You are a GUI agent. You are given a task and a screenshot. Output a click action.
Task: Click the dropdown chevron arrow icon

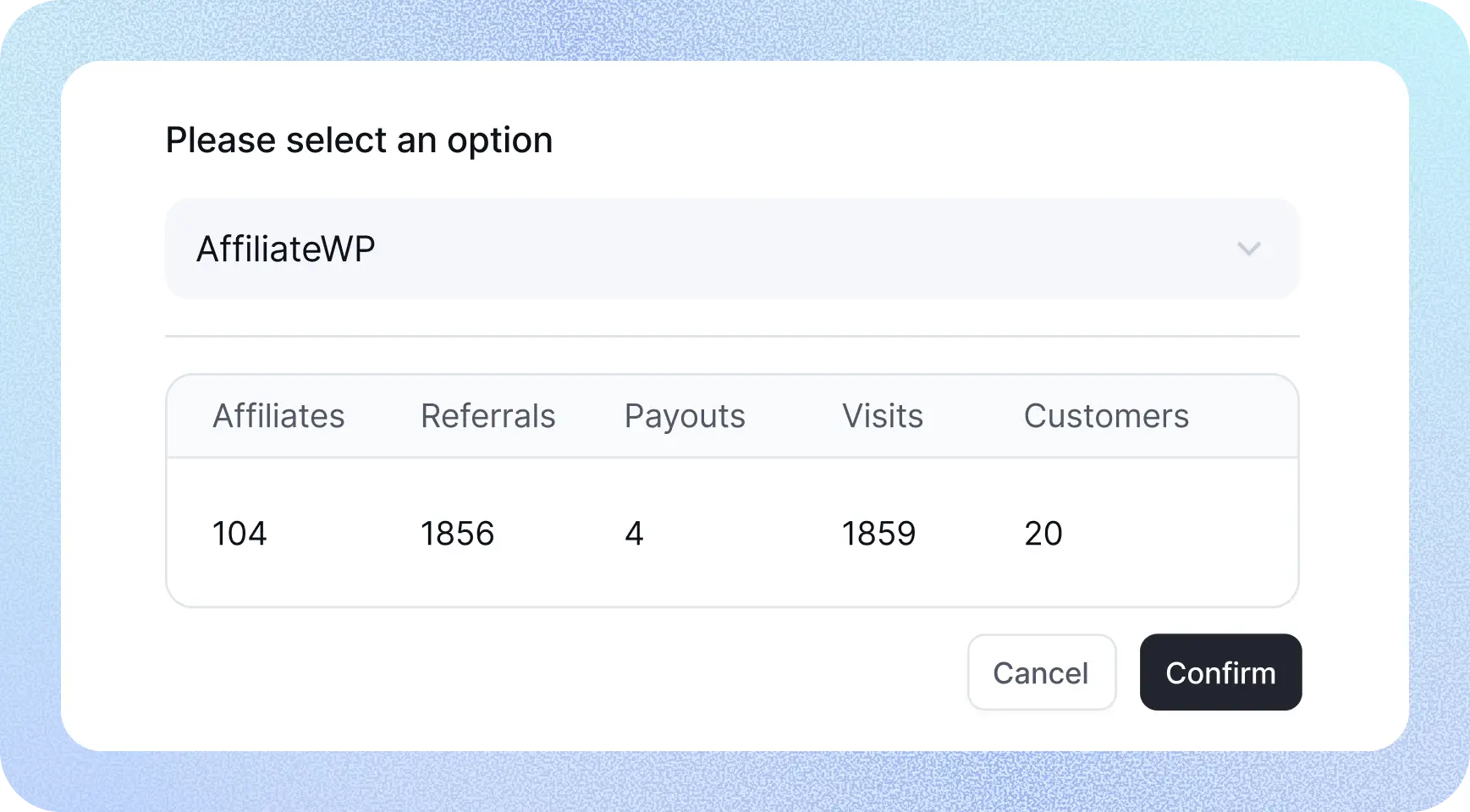point(1248,249)
